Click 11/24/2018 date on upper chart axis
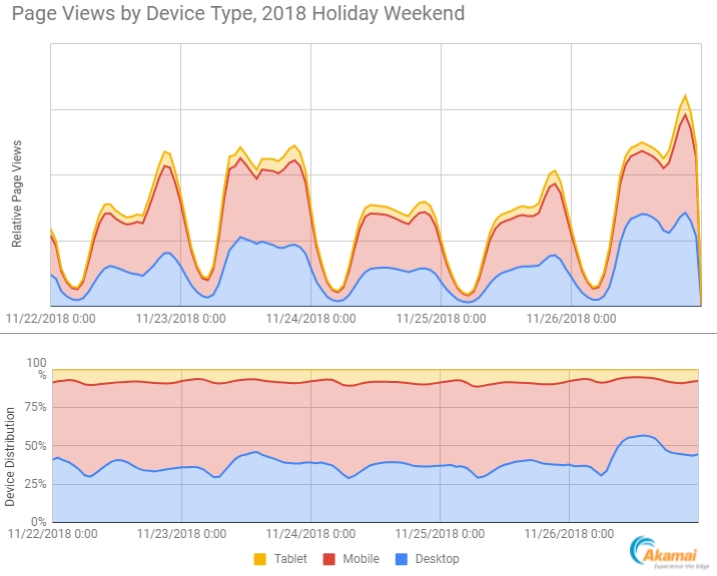717x576 pixels. [x=310, y=319]
